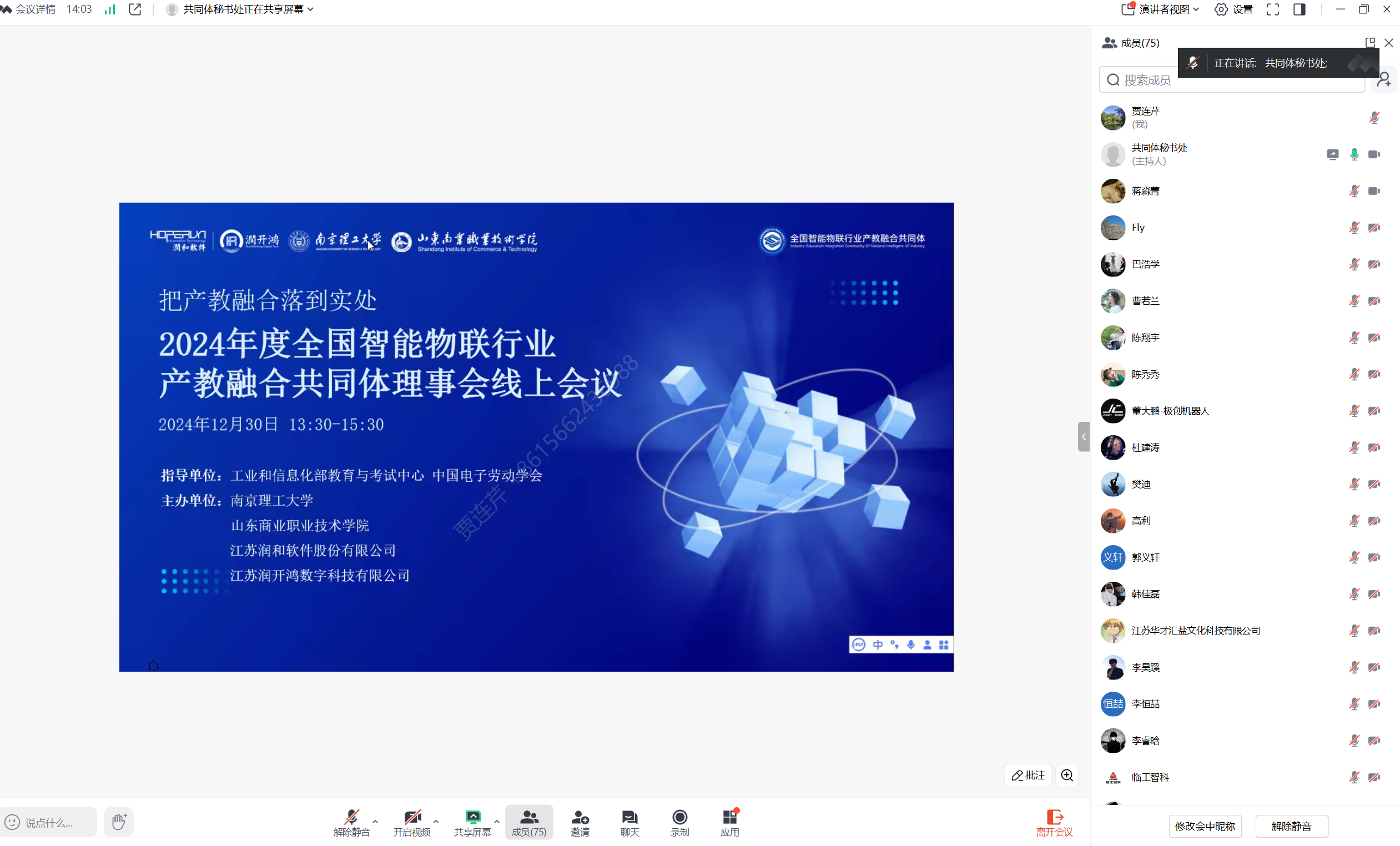This screenshot has width=1400, height=846.
Task: Pop out the members panel
Action: [x=1370, y=43]
